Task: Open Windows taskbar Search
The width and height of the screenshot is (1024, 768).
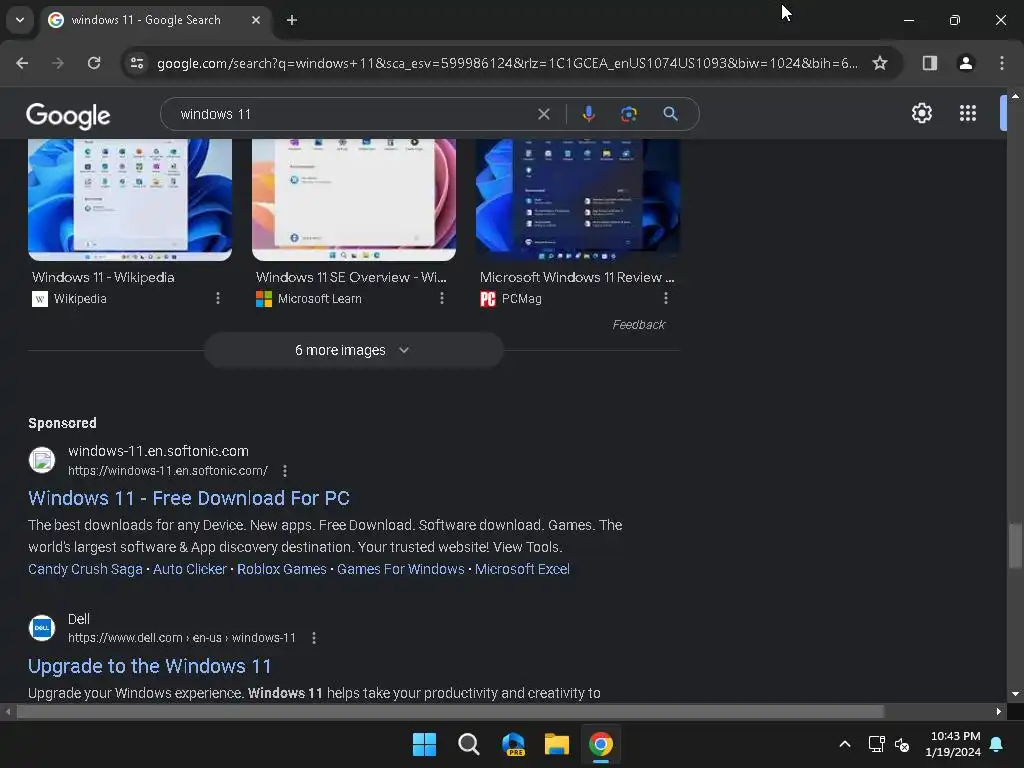Action: click(x=468, y=744)
